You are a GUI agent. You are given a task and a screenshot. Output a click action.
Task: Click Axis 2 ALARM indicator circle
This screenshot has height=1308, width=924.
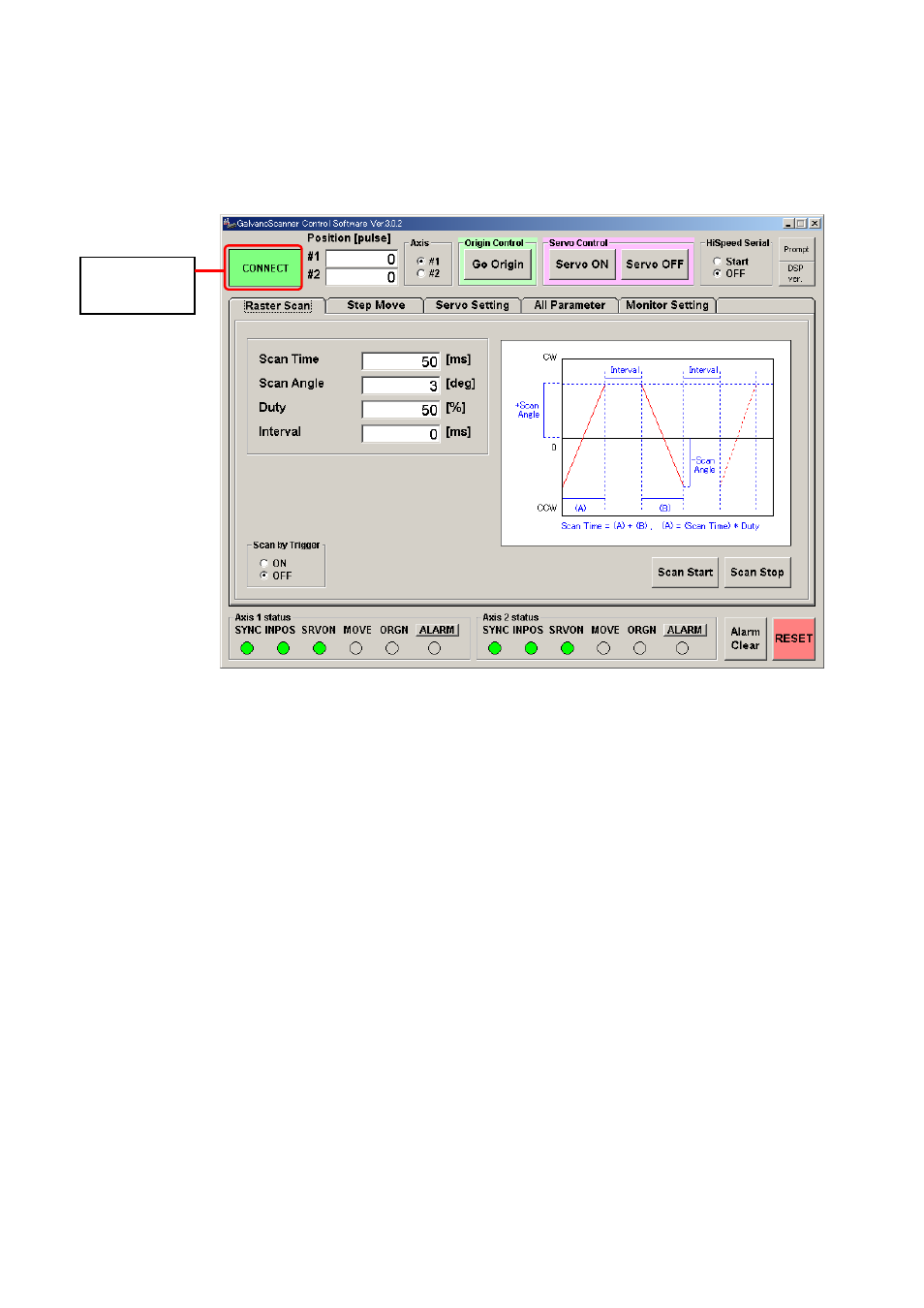[682, 648]
